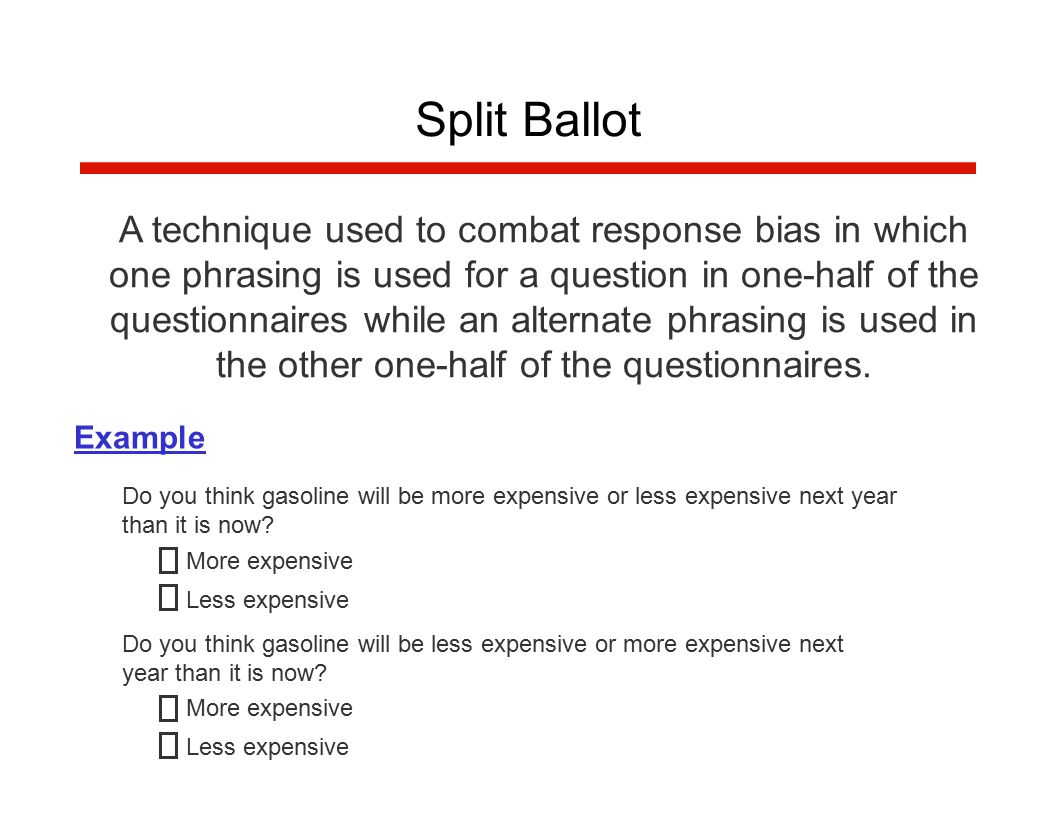
Task: Tick Less expensive under the second question
Action: pos(168,746)
